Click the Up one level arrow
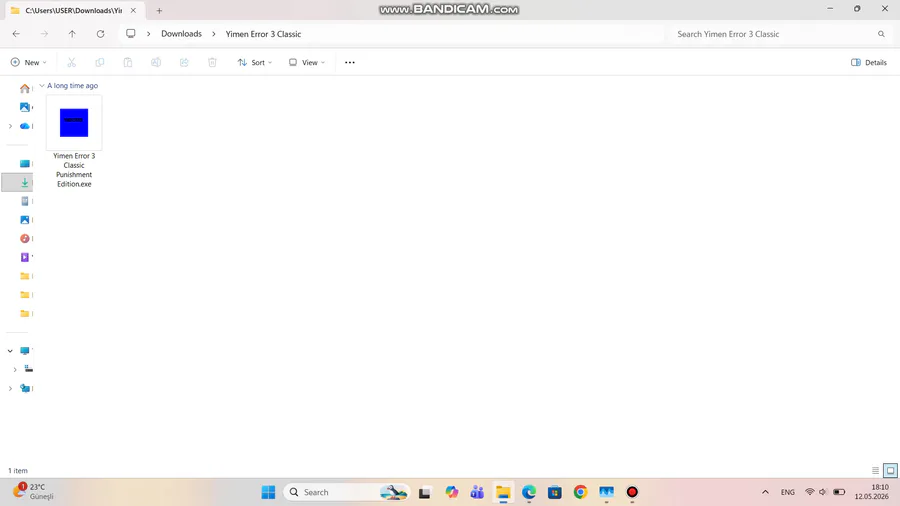Screen dimensions: 900x506 (72, 34)
